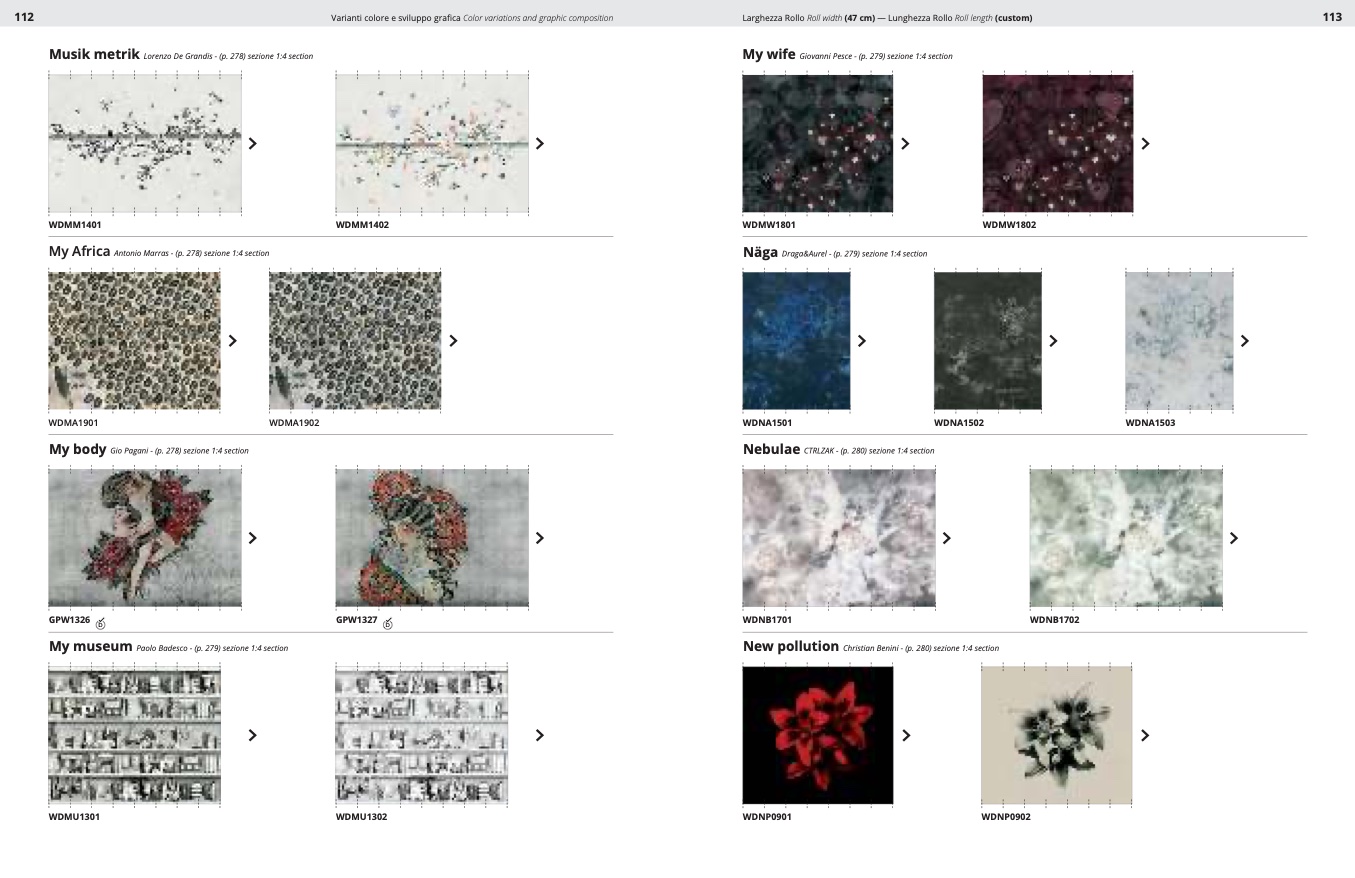Click the My museum section heading
The image size is (1355, 878).
point(90,647)
